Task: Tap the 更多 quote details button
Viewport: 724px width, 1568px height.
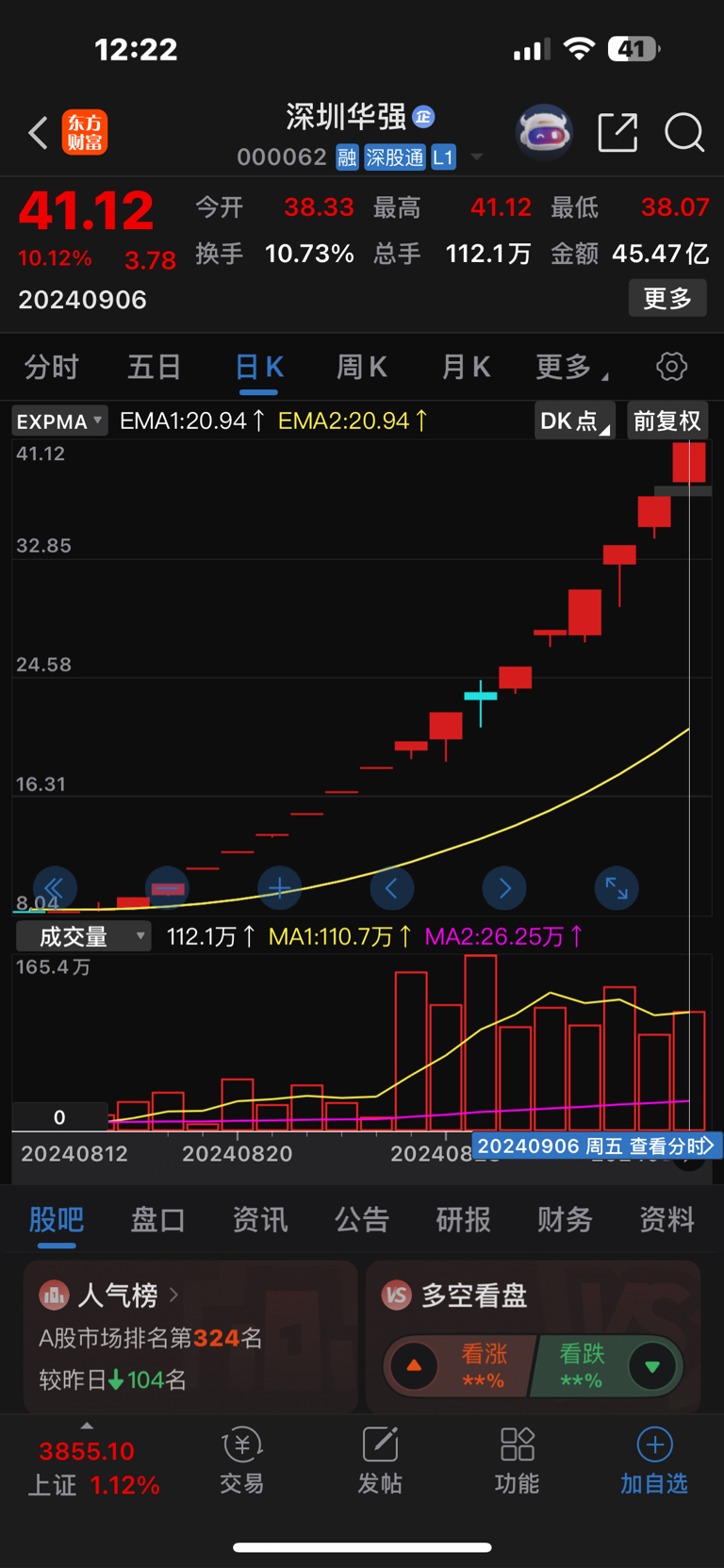Action: click(x=667, y=299)
